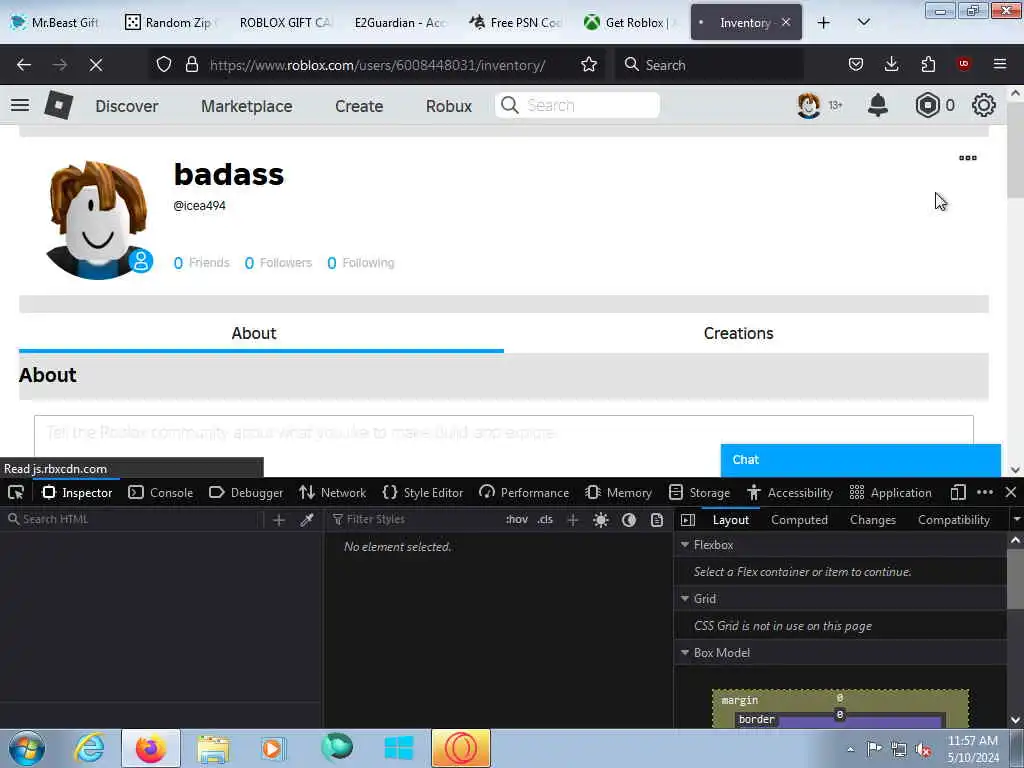Click the avatar headshot in the navbar
Viewport: 1024px width, 768px height.
[x=808, y=105]
